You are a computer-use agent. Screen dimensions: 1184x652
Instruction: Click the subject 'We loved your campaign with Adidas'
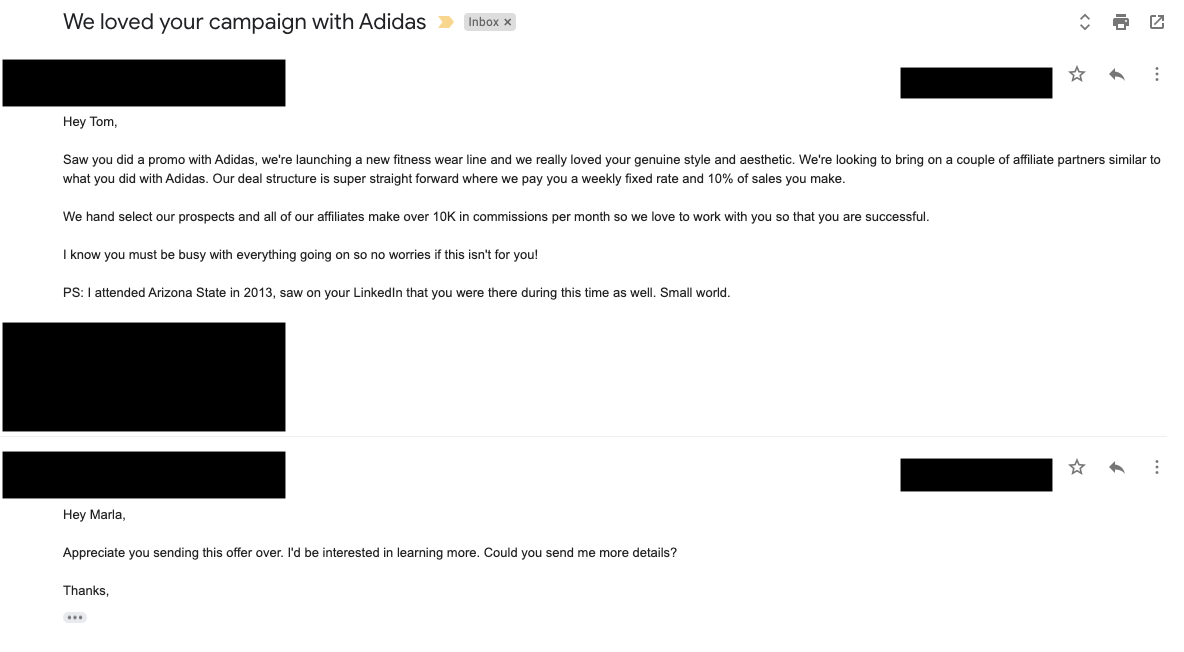pos(244,22)
